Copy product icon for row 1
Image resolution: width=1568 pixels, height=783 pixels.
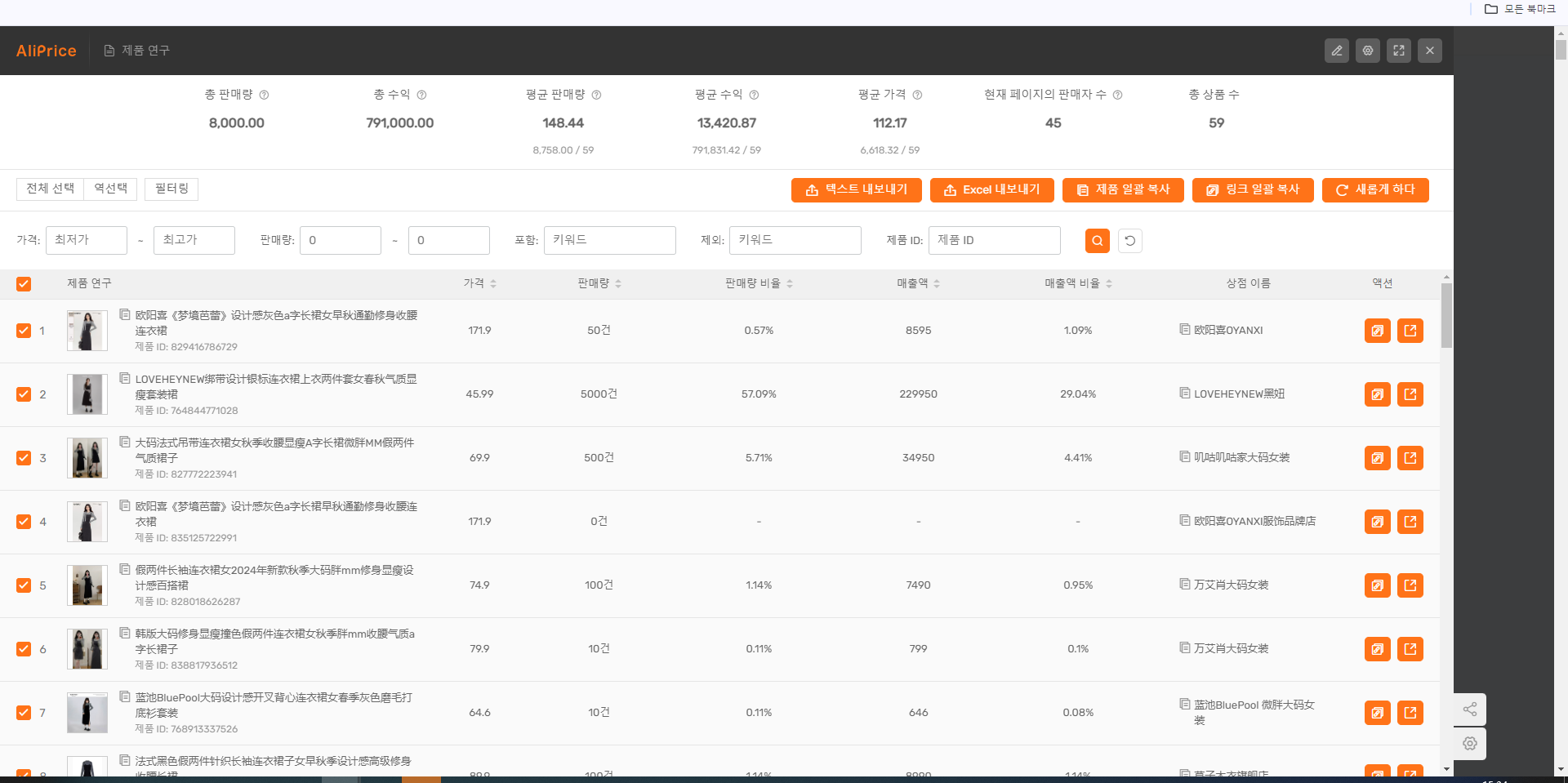[1378, 331]
